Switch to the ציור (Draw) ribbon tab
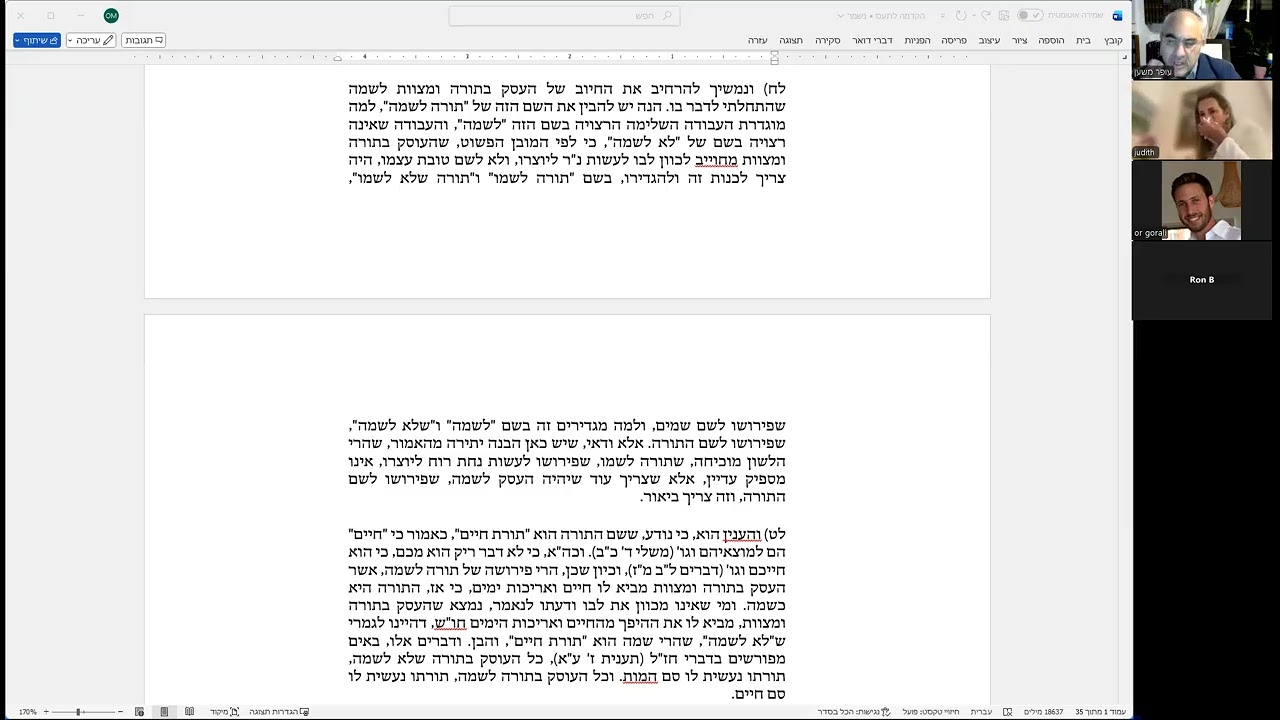 click(1019, 40)
